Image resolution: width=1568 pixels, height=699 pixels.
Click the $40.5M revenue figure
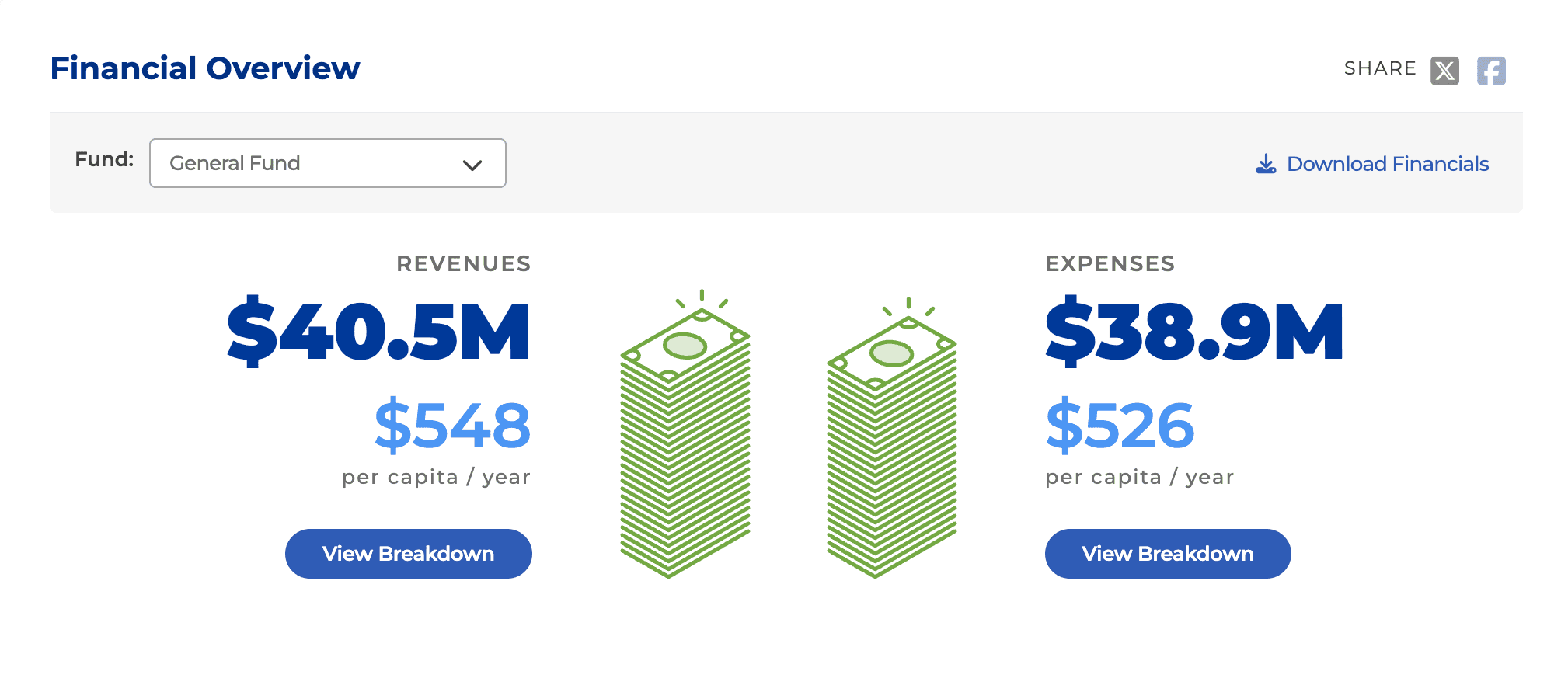377,334
